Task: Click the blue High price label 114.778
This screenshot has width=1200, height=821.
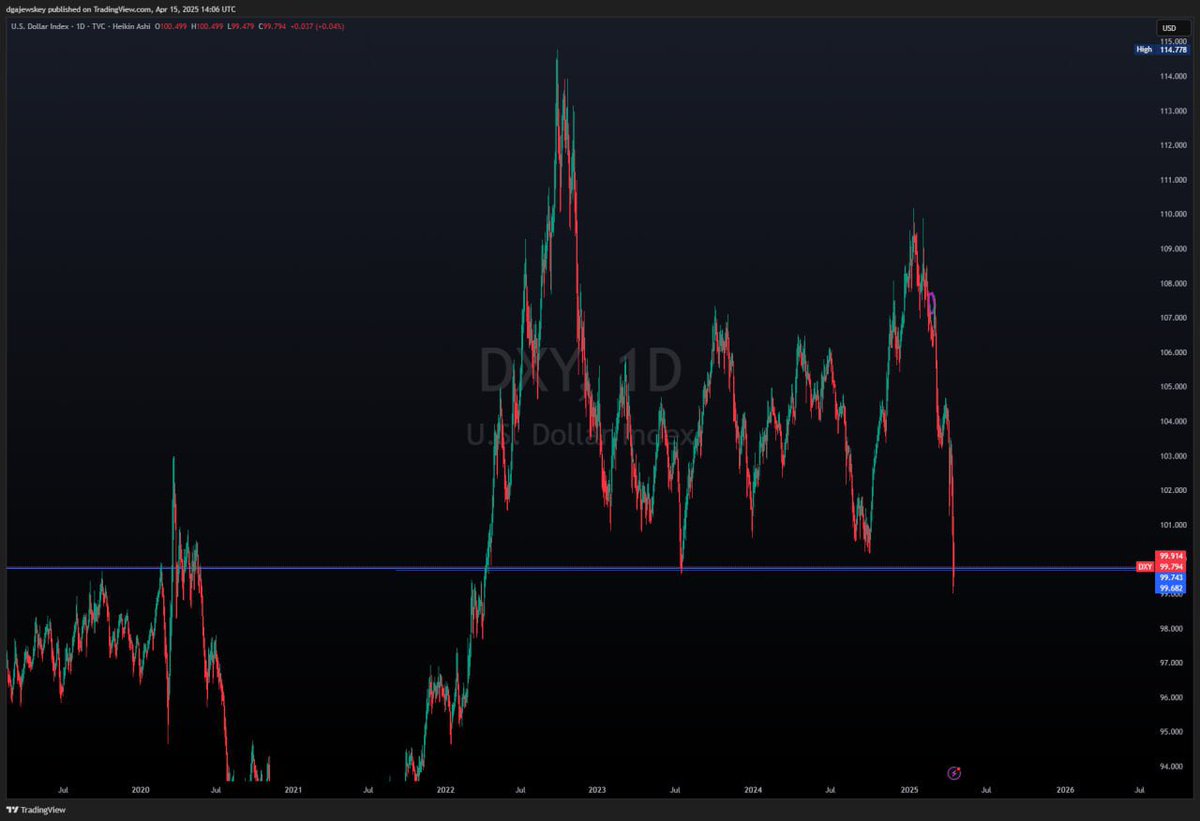Action: pos(1162,49)
